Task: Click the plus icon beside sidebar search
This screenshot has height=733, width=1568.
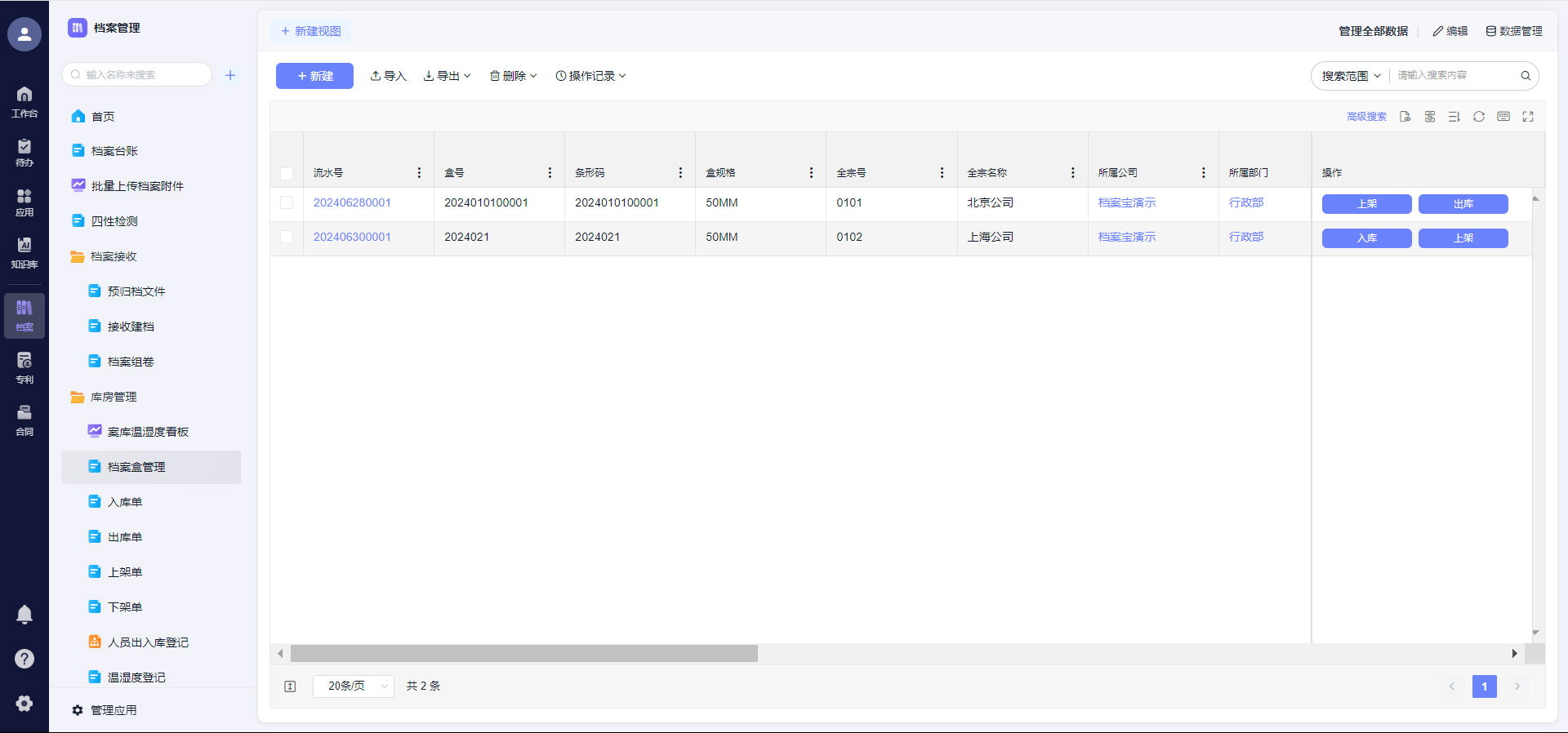Action: click(230, 75)
